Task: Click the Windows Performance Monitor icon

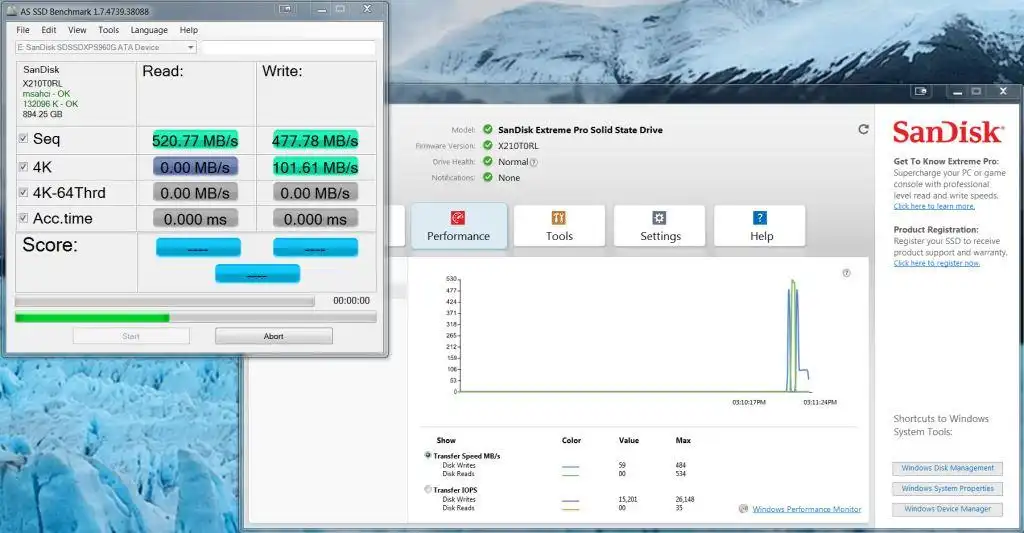Action: click(743, 508)
